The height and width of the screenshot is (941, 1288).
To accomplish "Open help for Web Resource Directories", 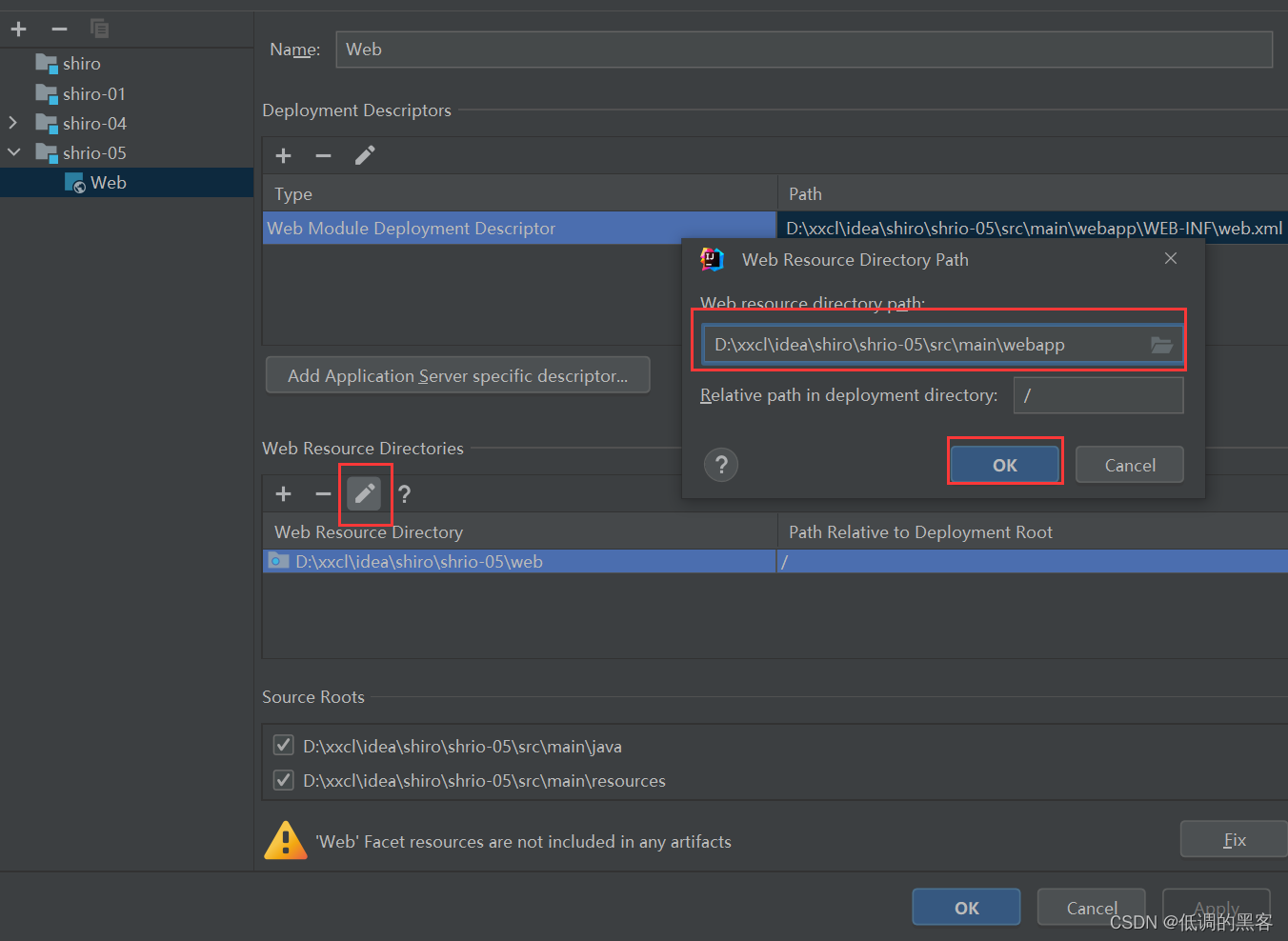I will pyautogui.click(x=405, y=493).
